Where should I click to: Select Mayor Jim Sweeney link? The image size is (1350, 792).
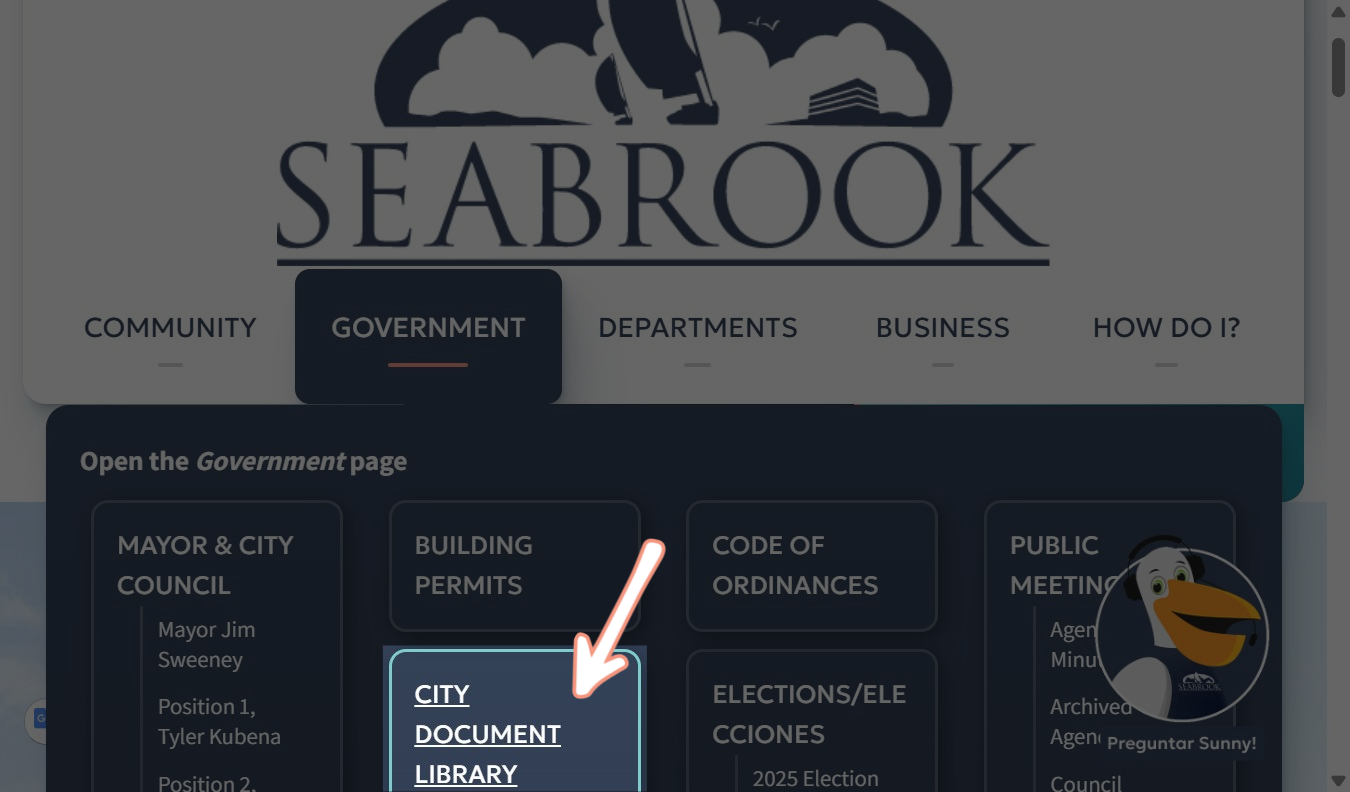pyautogui.click(x=206, y=645)
